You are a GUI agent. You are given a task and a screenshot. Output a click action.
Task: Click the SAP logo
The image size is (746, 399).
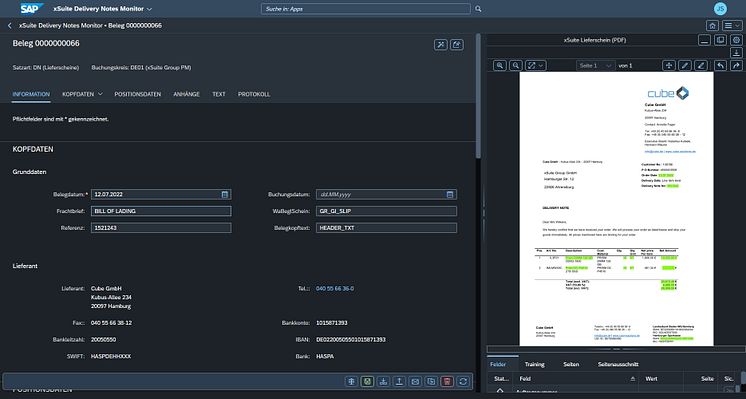point(32,9)
